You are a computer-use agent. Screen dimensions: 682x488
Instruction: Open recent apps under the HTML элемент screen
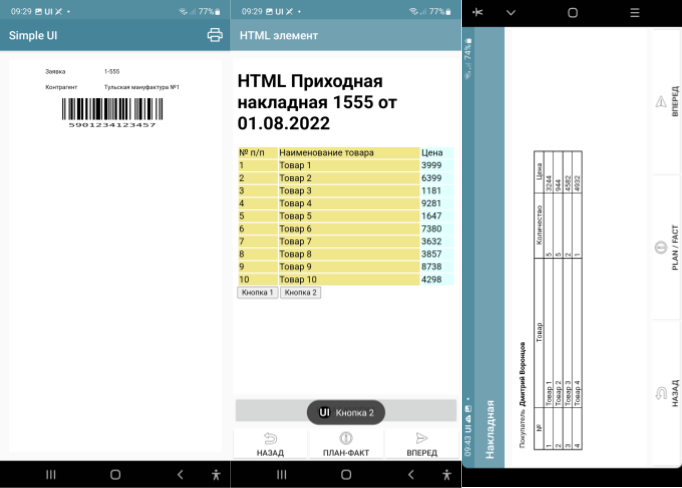click(x=281, y=474)
